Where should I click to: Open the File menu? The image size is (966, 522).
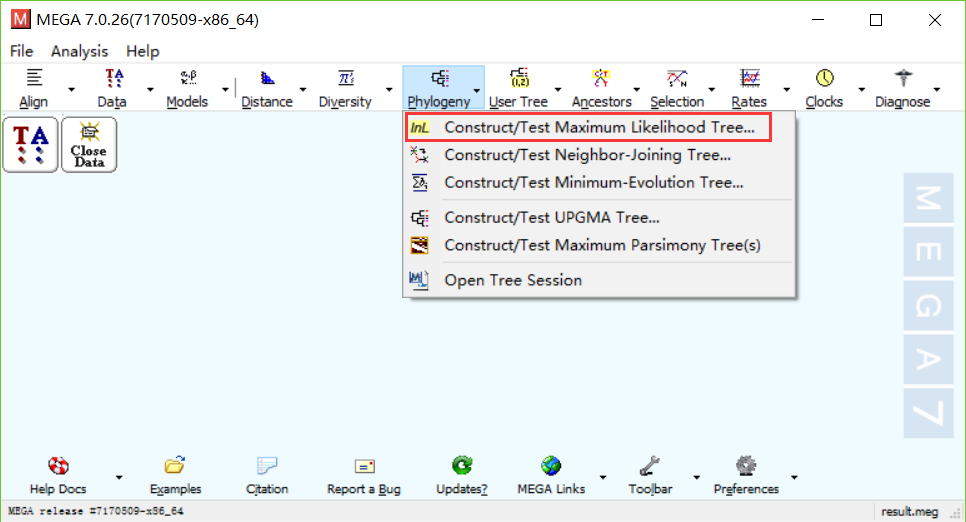[22, 51]
